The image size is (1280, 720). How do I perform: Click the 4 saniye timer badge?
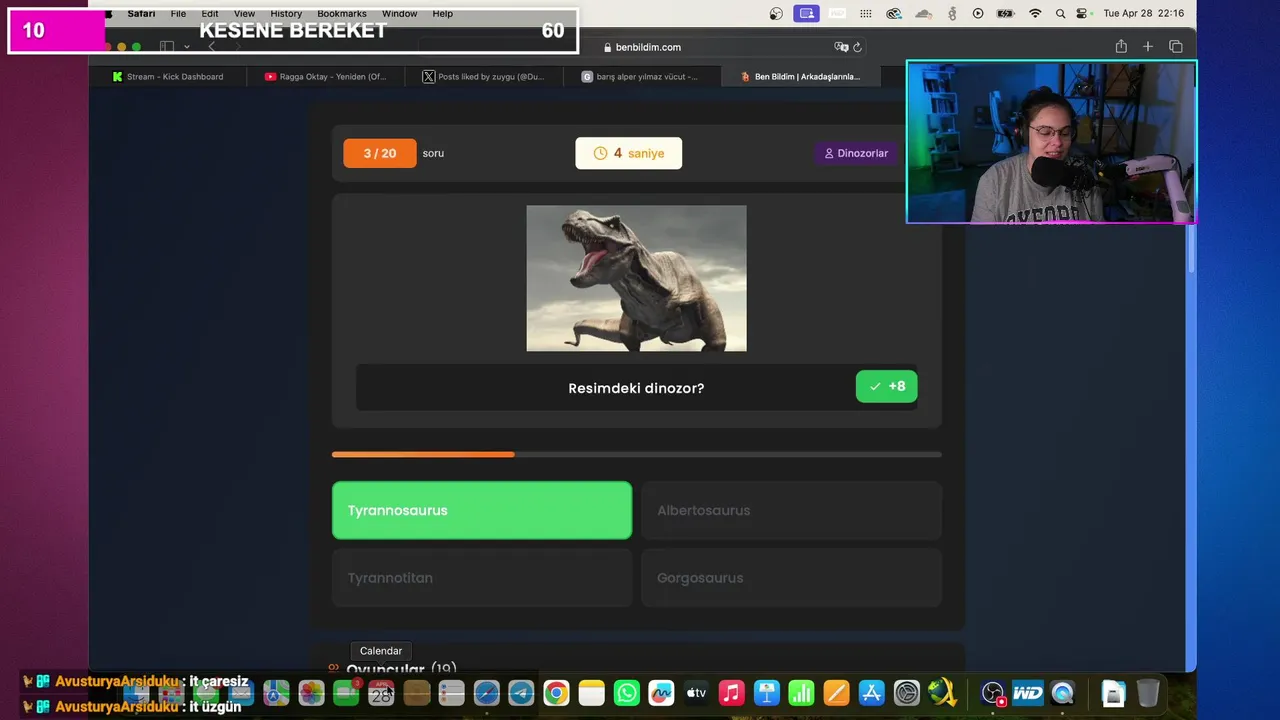tap(628, 153)
